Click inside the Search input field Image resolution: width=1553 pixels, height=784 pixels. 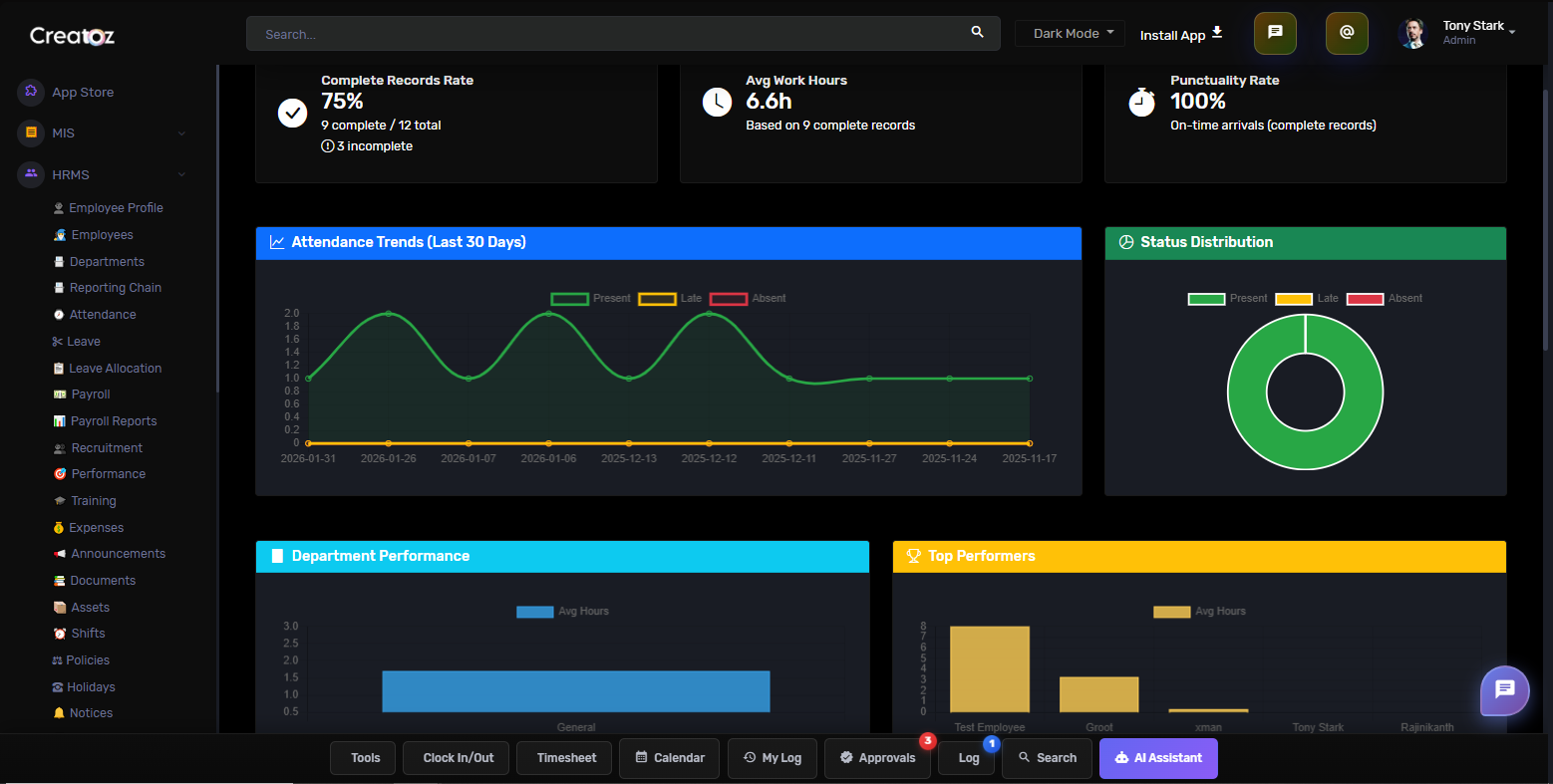coord(598,34)
